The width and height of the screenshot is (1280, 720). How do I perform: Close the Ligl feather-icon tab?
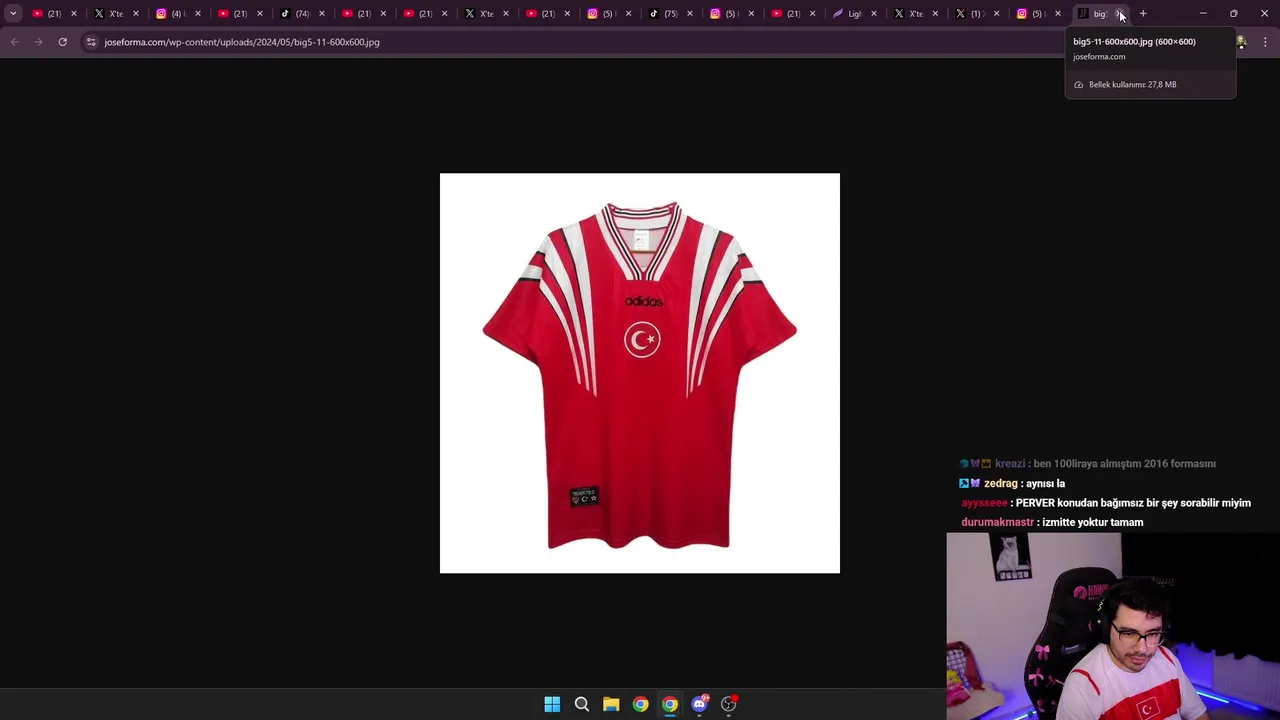click(x=874, y=13)
